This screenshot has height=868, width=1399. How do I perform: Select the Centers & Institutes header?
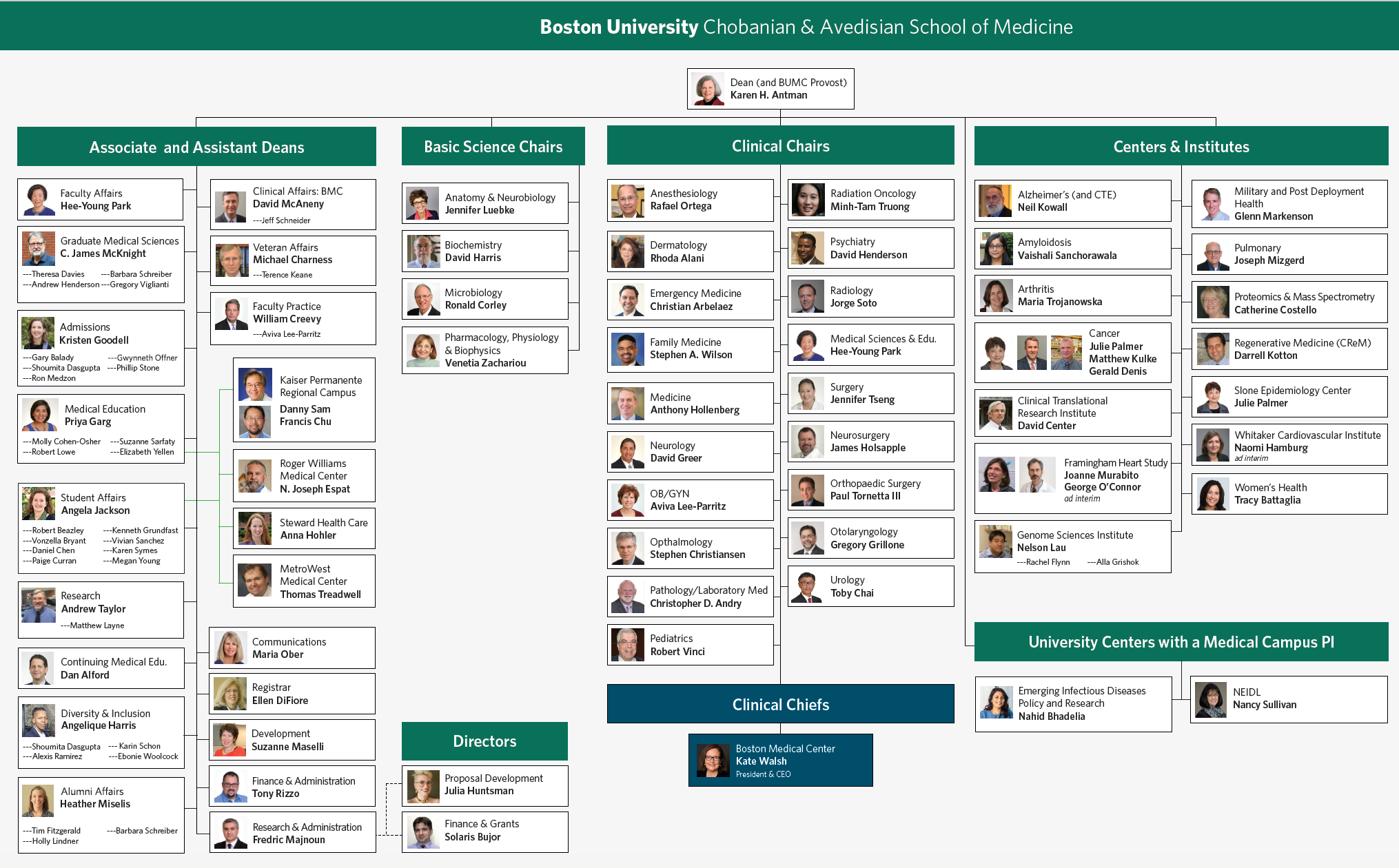(1181, 146)
